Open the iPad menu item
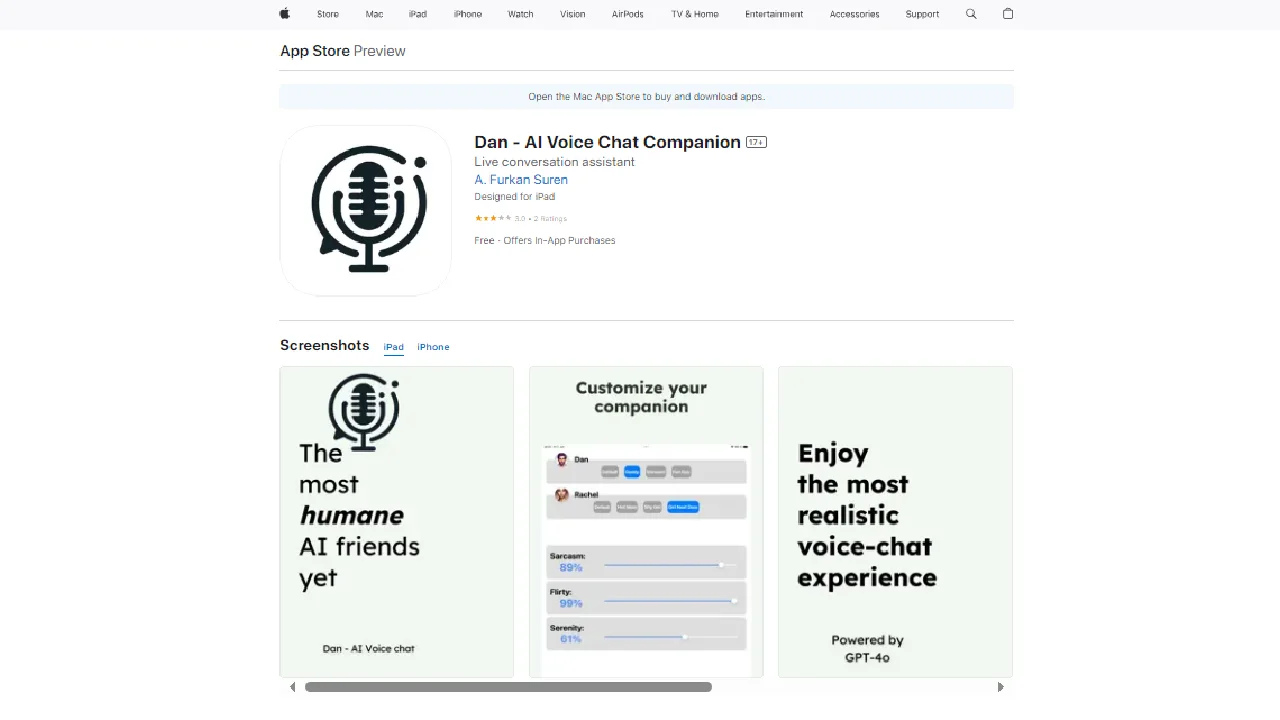Screen dimensions: 1280x720 418,14
